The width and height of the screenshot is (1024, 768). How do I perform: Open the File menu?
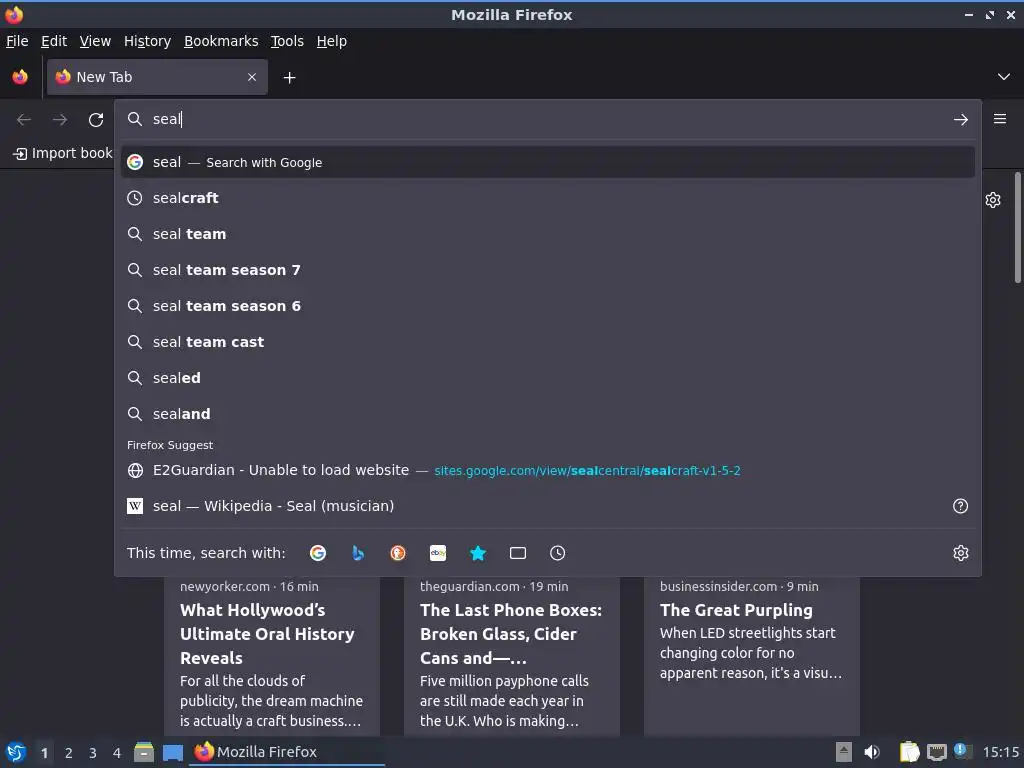[x=17, y=41]
